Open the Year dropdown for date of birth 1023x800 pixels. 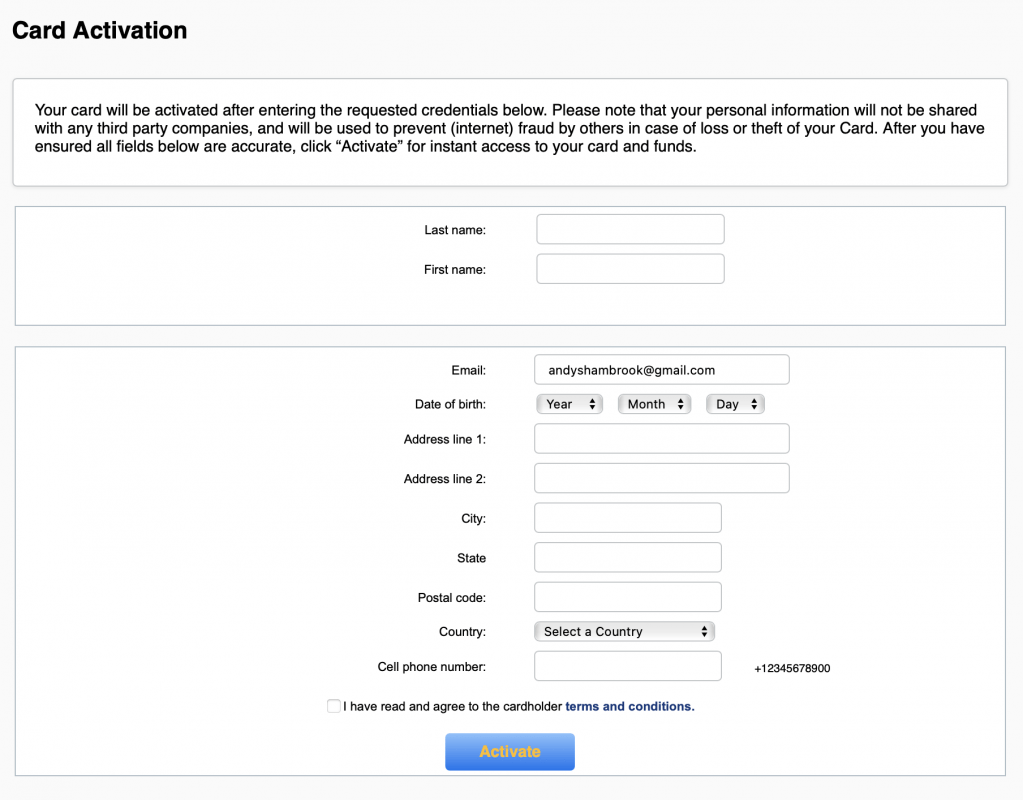(570, 404)
